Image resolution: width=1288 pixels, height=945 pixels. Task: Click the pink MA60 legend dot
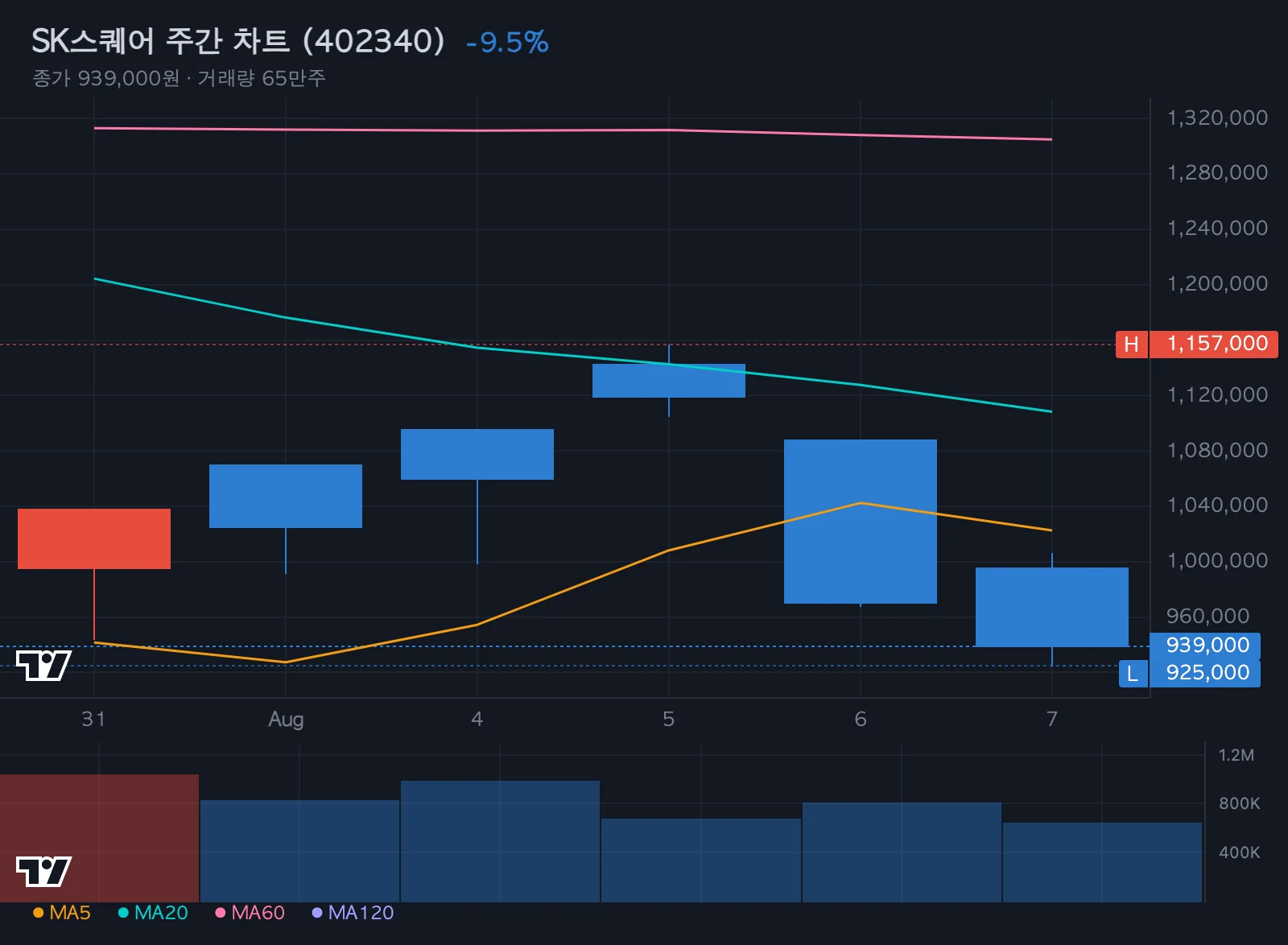point(220,913)
